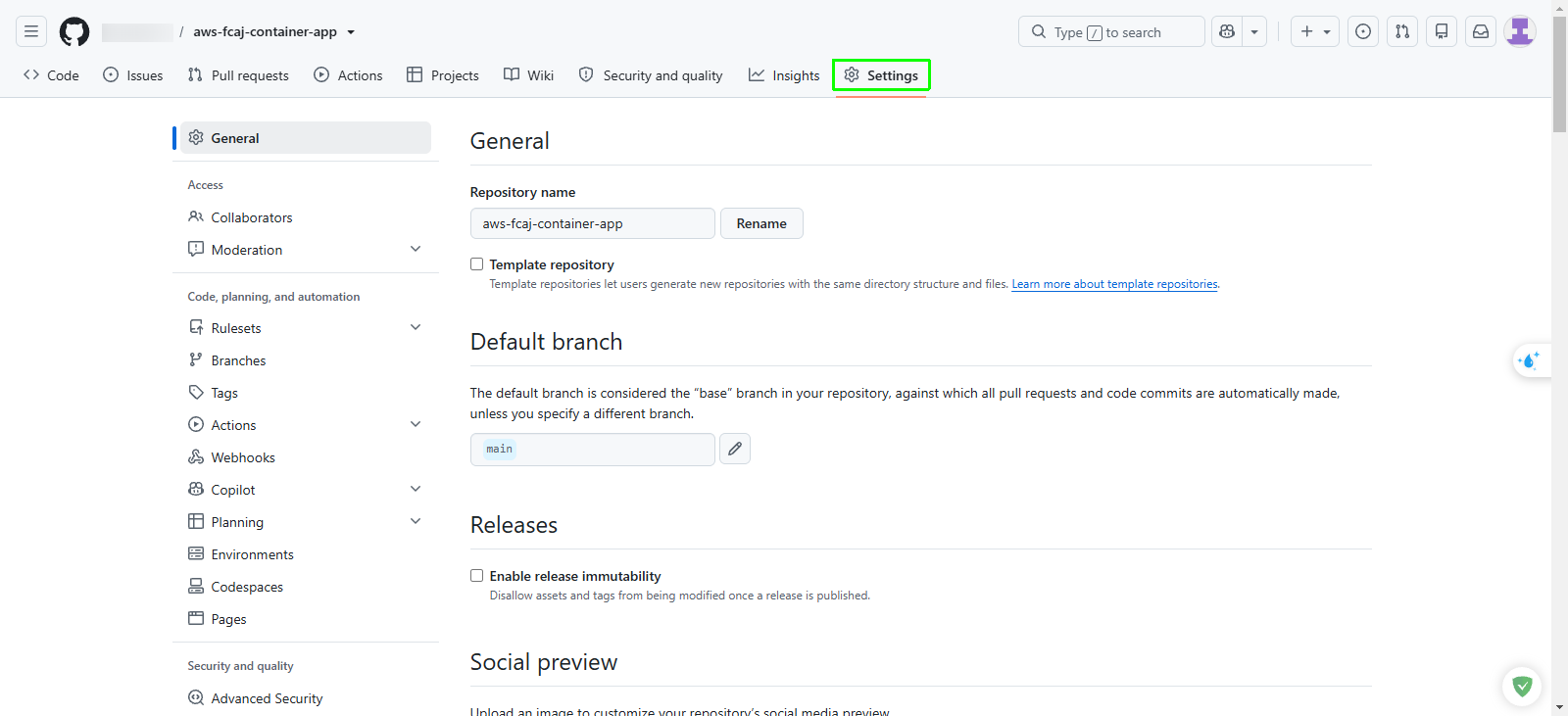Image resolution: width=1568 pixels, height=716 pixels.
Task: Go to GitHub homepage via Octocat logo
Action: pyautogui.click(x=74, y=31)
